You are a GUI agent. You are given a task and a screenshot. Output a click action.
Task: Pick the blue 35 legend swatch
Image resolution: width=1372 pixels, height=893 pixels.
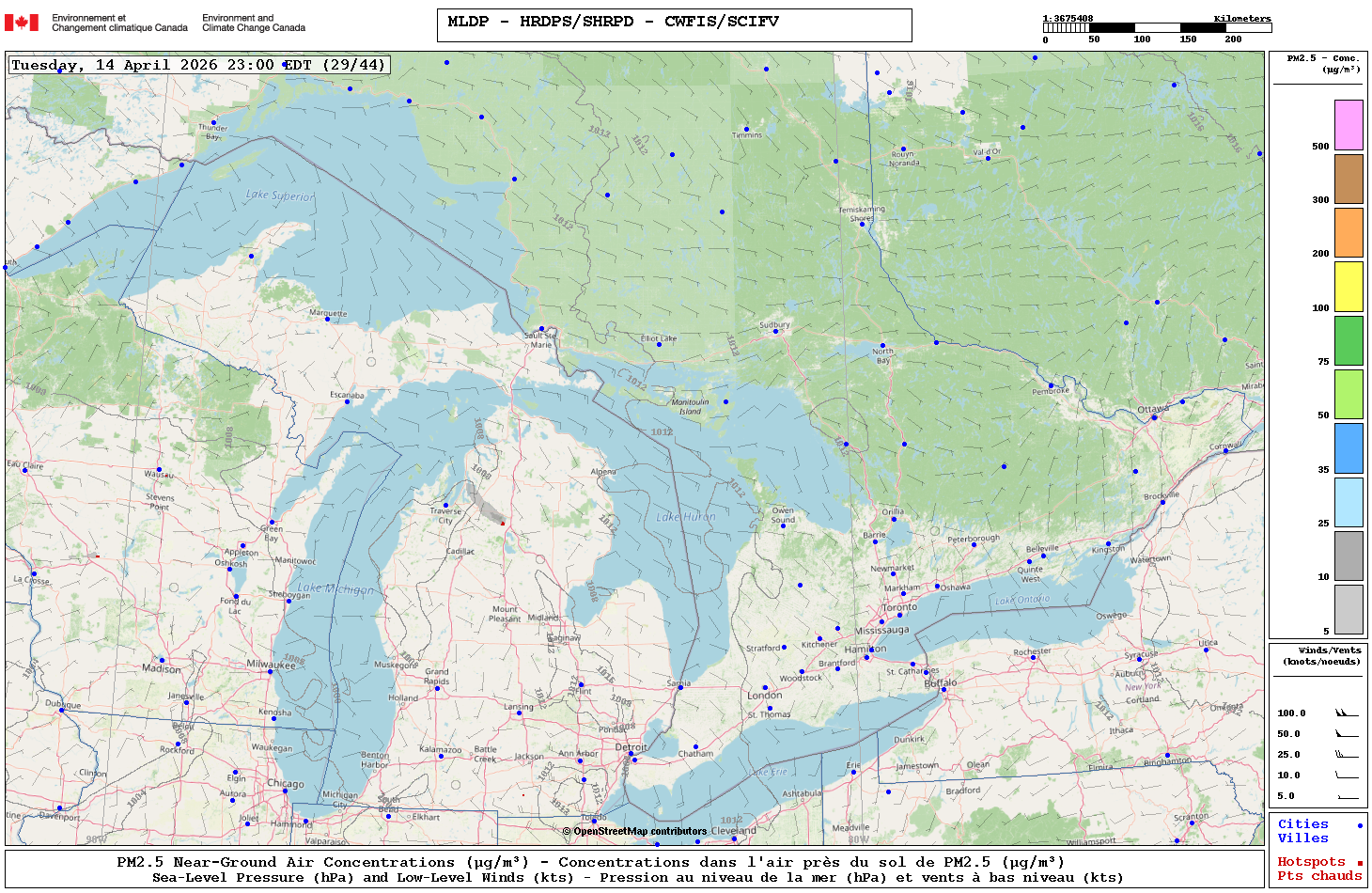click(x=1349, y=448)
